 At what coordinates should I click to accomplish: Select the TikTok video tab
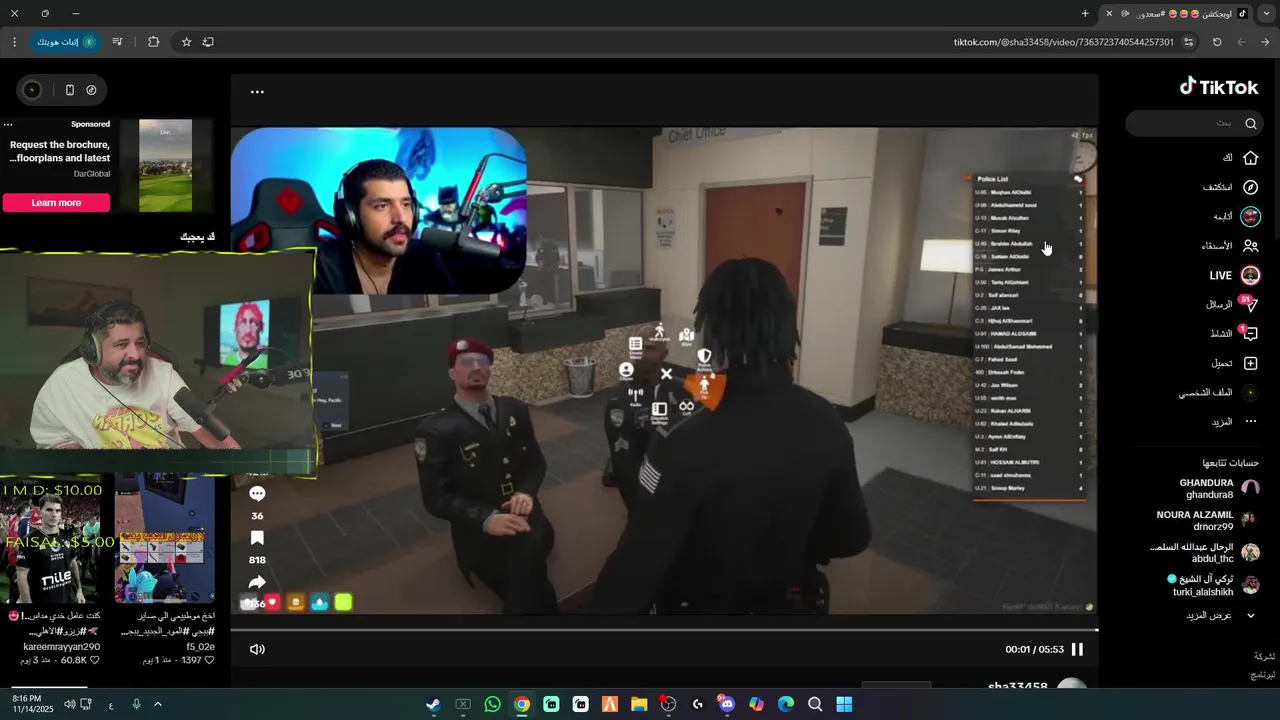tap(1177, 14)
